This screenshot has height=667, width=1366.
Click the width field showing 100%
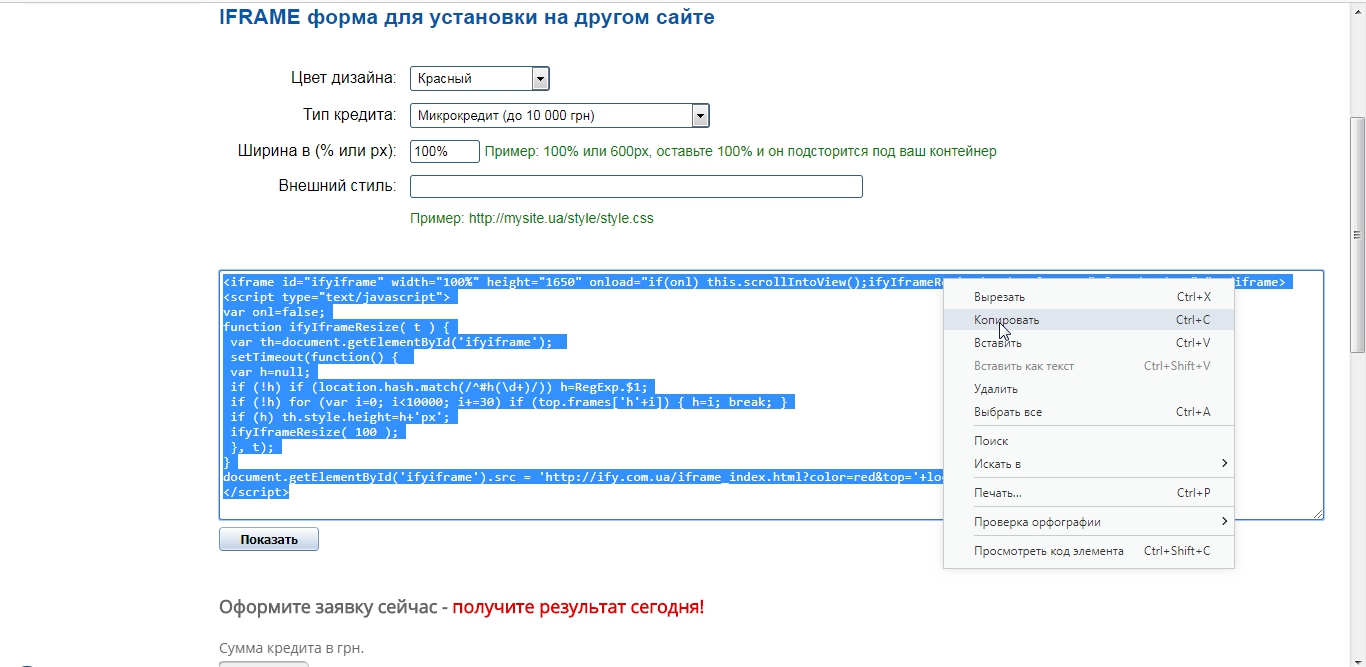click(444, 152)
